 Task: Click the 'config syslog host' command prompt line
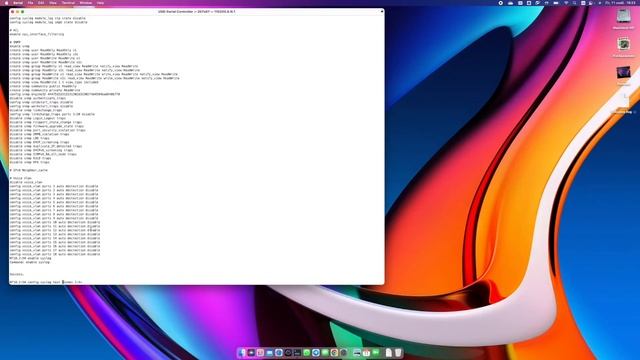pos(46,282)
